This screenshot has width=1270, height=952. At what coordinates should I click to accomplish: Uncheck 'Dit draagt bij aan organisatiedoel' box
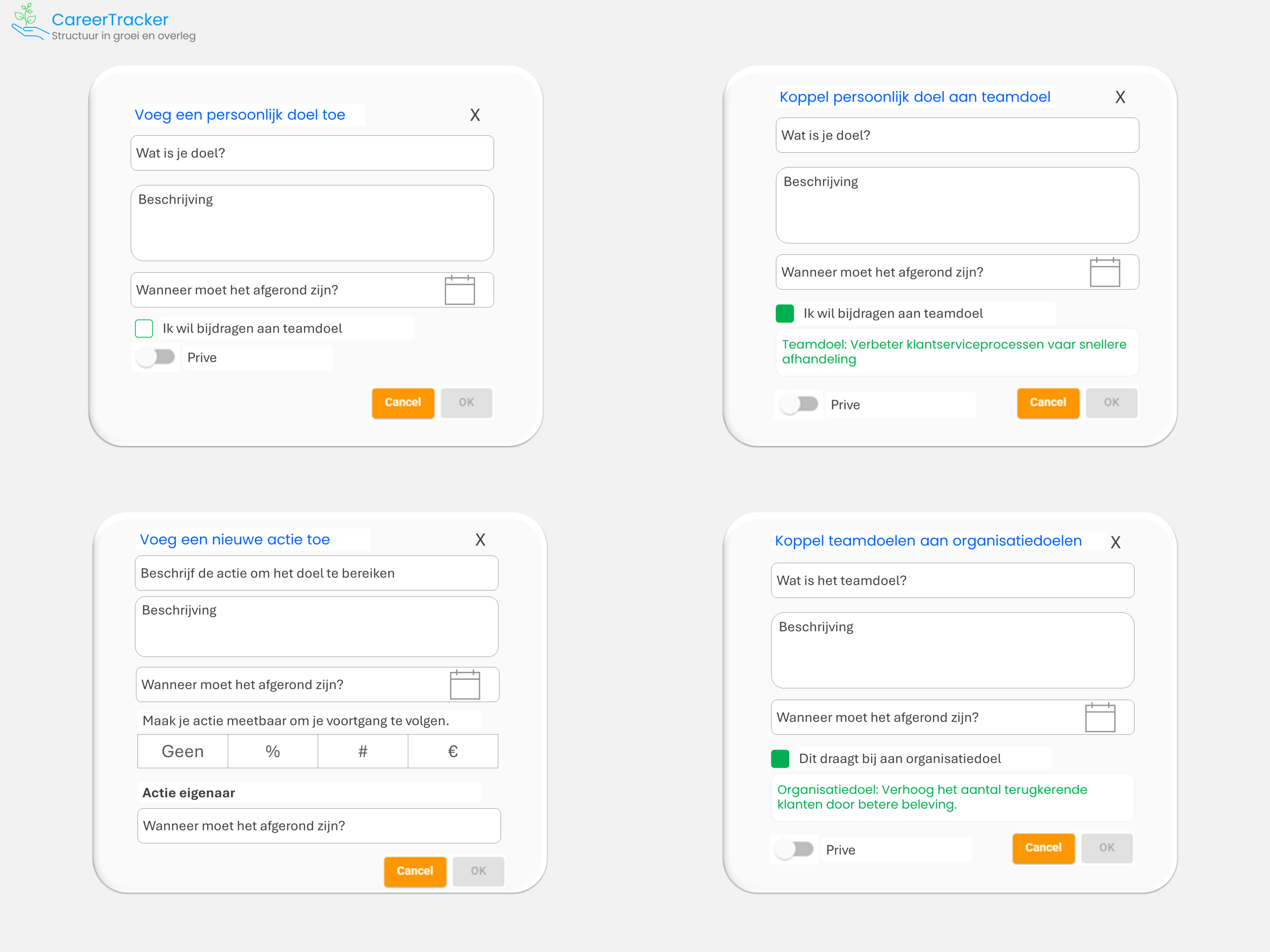coord(780,759)
